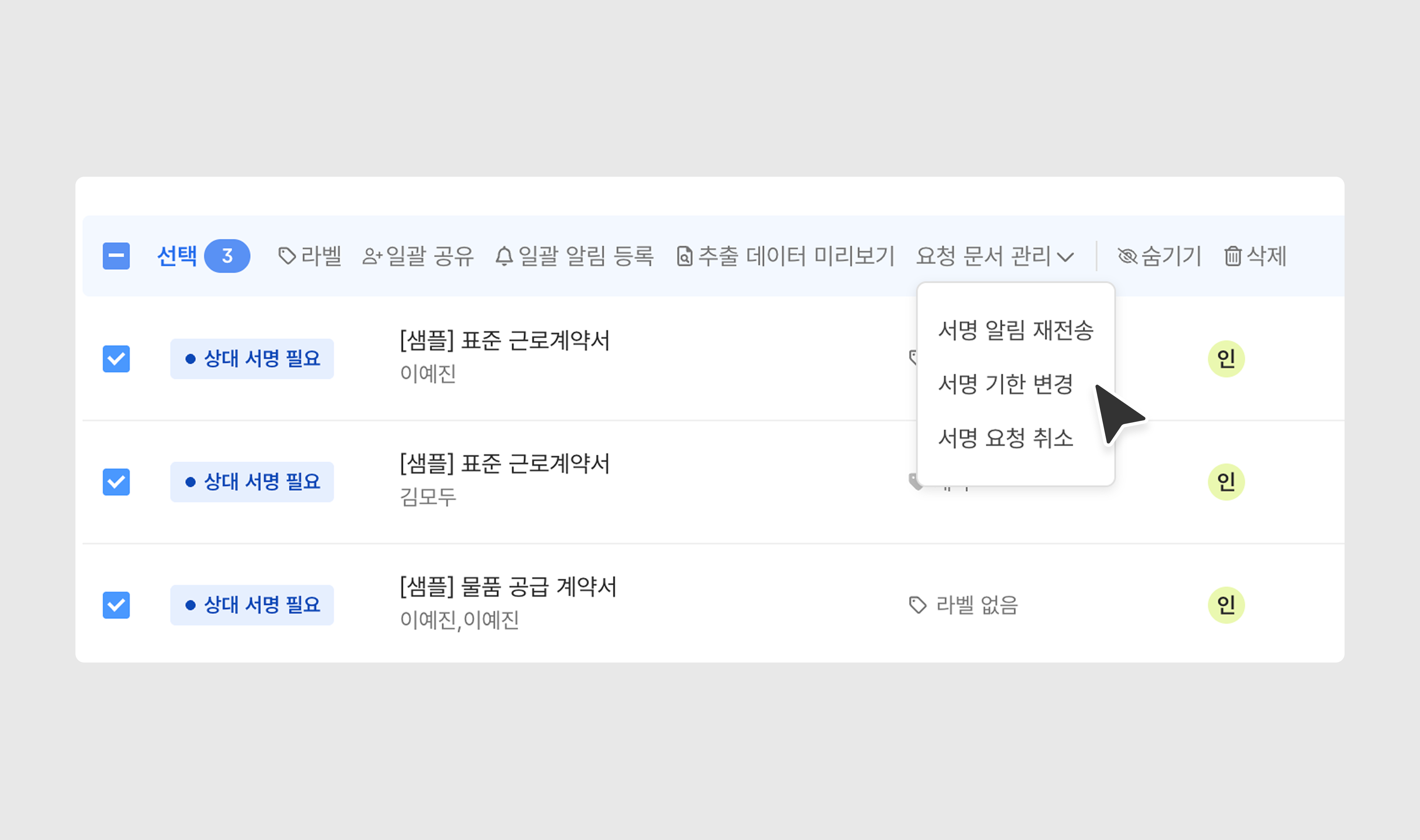Viewport: 1420px width, 840px height.
Task: Click the delete trash can icon
Action: (1233, 257)
